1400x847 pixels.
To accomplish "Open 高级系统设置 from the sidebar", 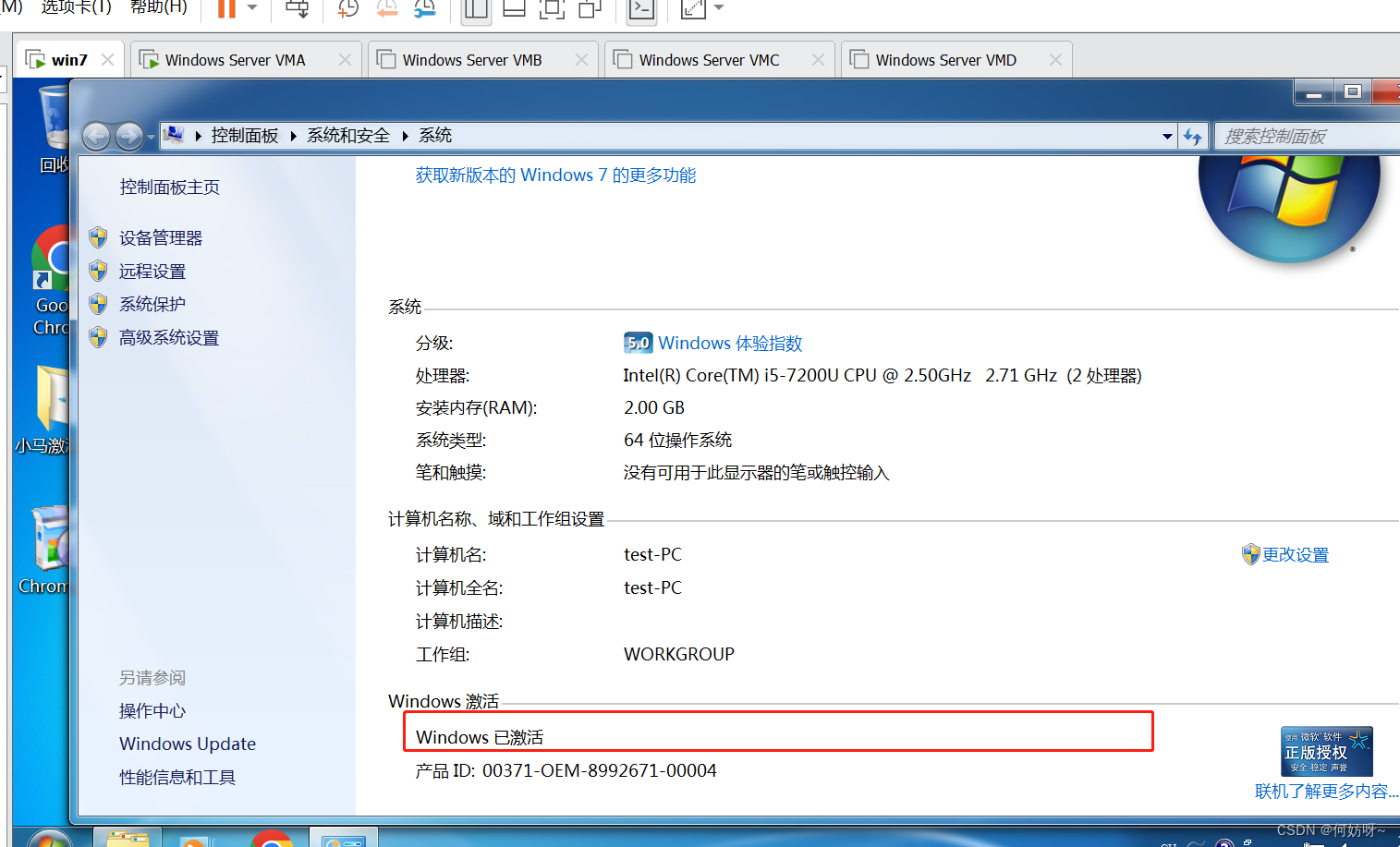I will [x=169, y=338].
